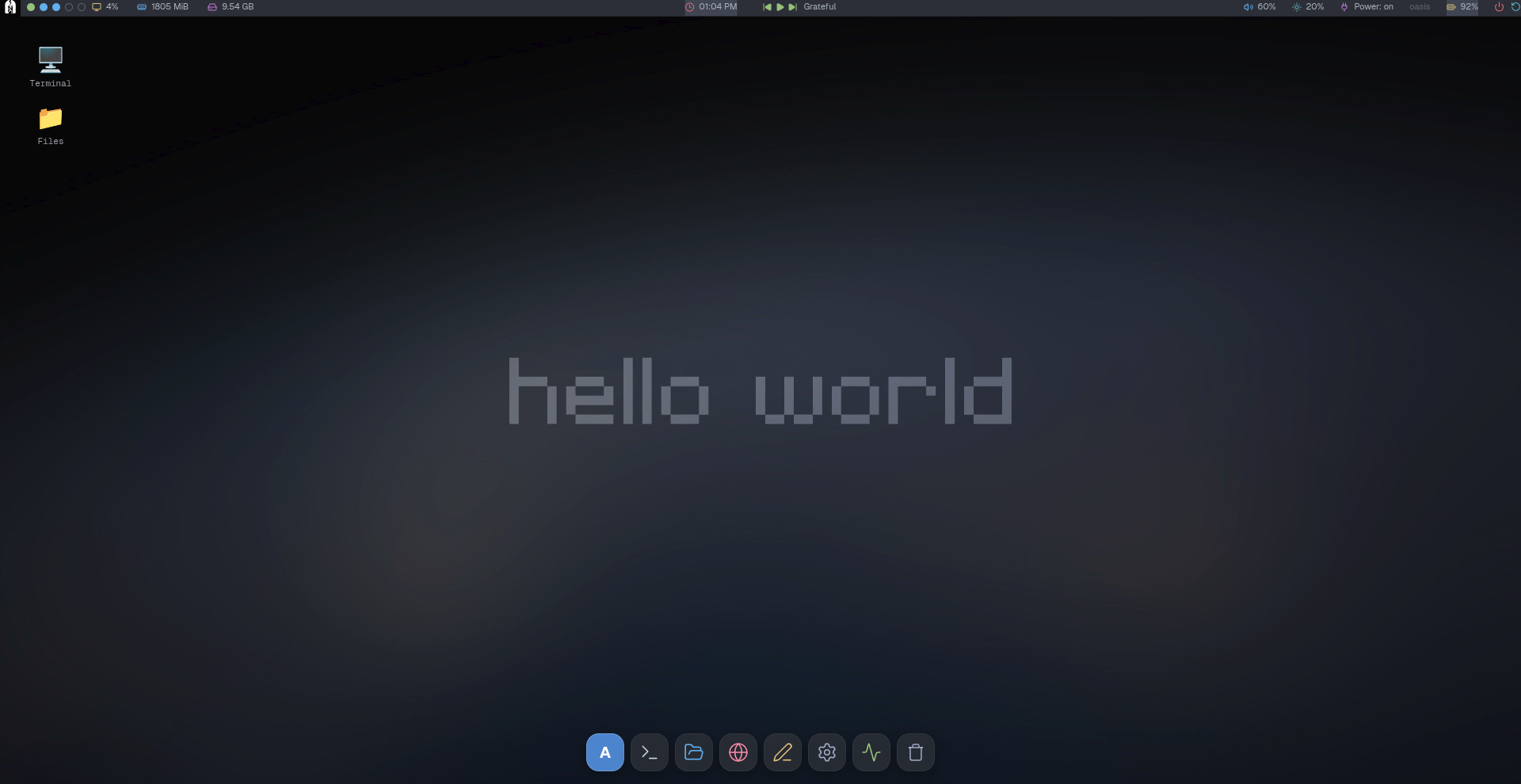The height and width of the screenshot is (784, 1521).
Task: Switch to the fourth empty workspace dot
Action: click(x=69, y=7)
